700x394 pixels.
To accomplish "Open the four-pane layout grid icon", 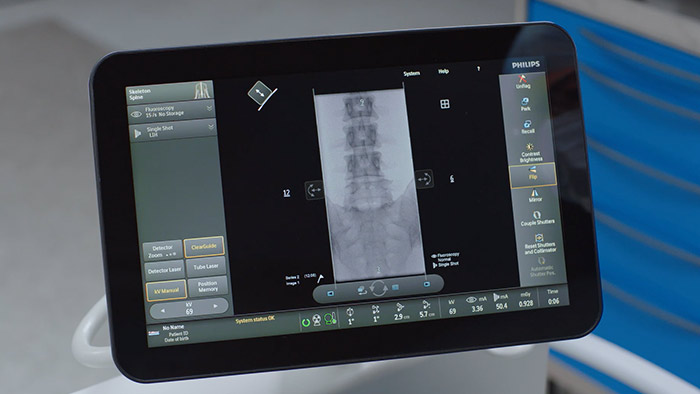I will tap(445, 104).
